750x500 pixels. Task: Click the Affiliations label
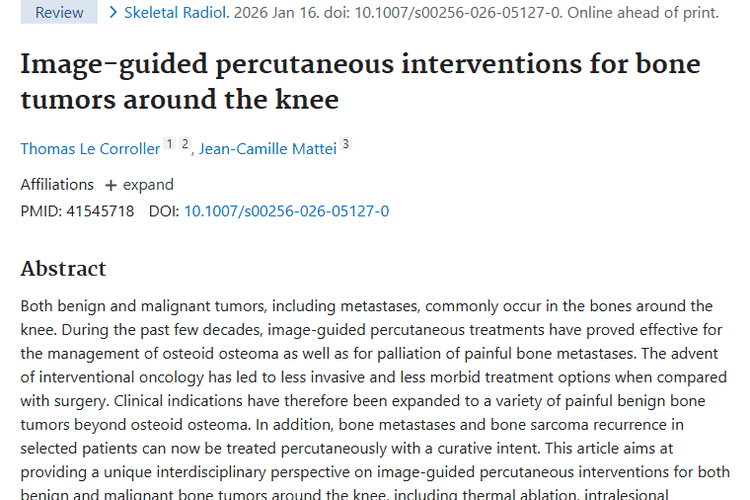click(x=57, y=185)
